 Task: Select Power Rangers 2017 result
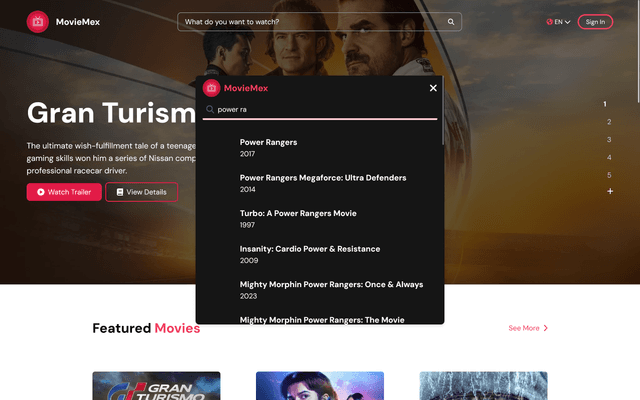[320, 148]
